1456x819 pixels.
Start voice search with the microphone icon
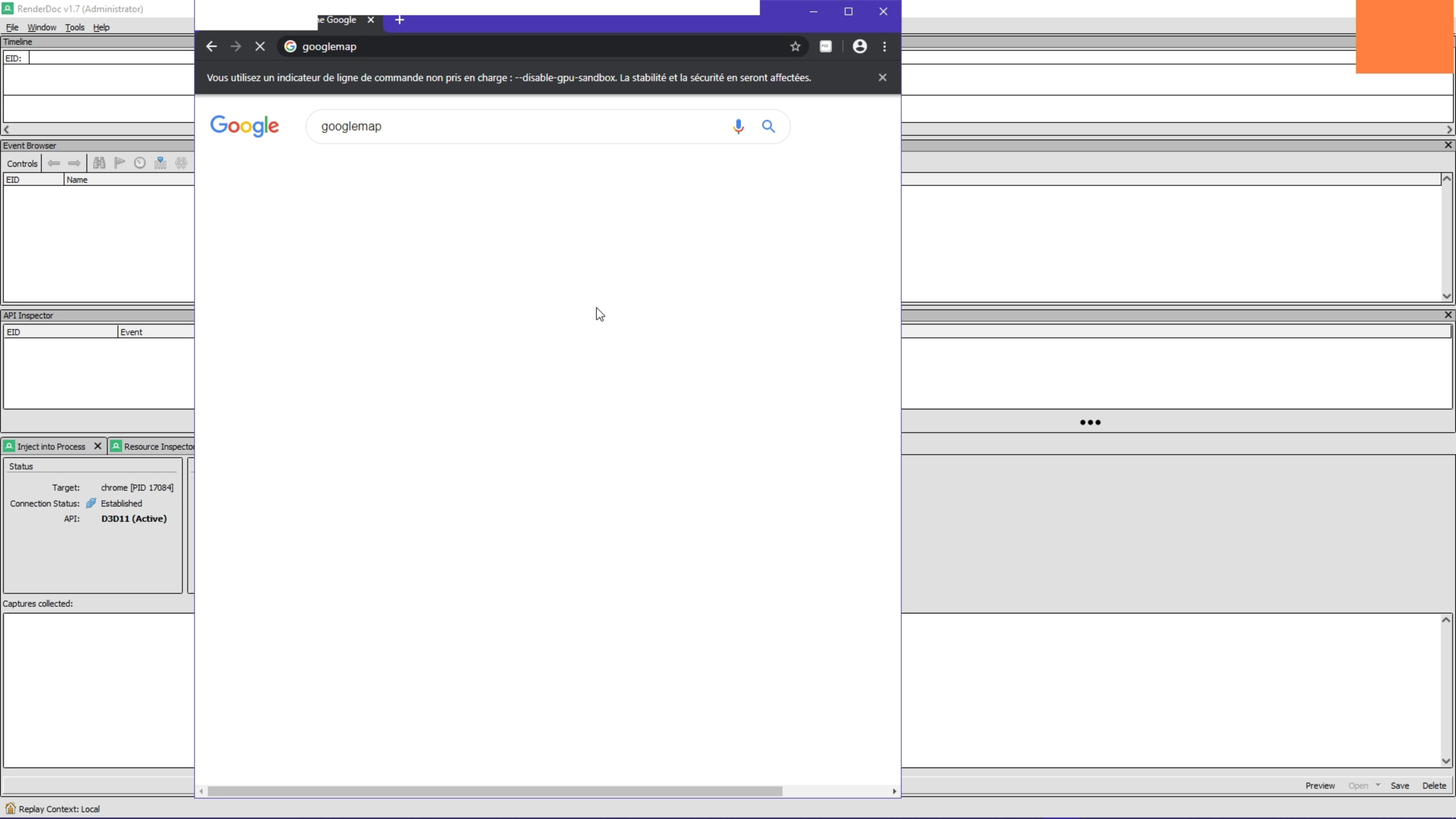click(x=738, y=126)
